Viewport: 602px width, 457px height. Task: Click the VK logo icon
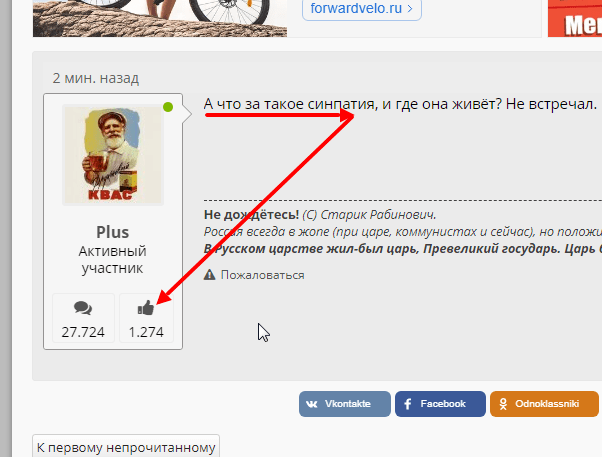[x=312, y=404]
